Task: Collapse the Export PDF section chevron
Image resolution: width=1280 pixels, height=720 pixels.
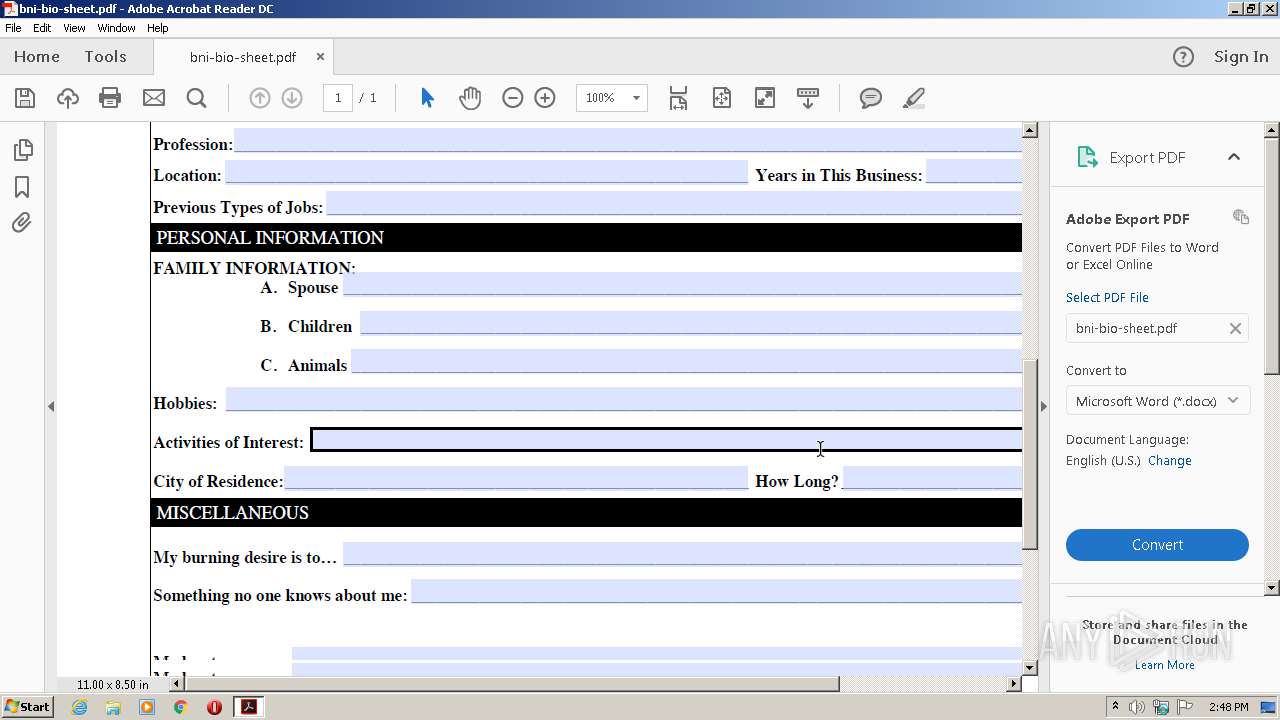Action: pos(1234,157)
